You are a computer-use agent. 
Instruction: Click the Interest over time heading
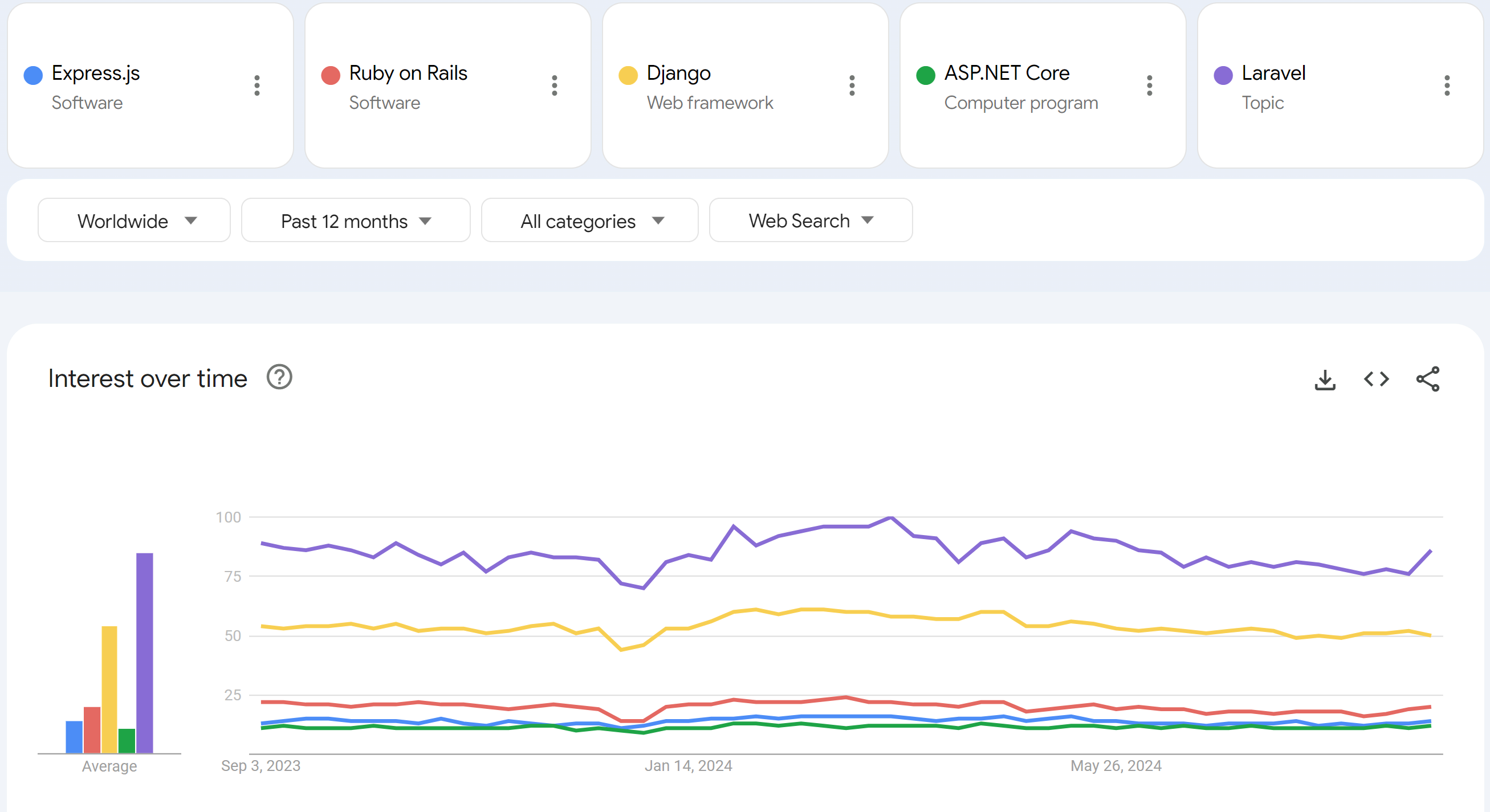point(148,379)
